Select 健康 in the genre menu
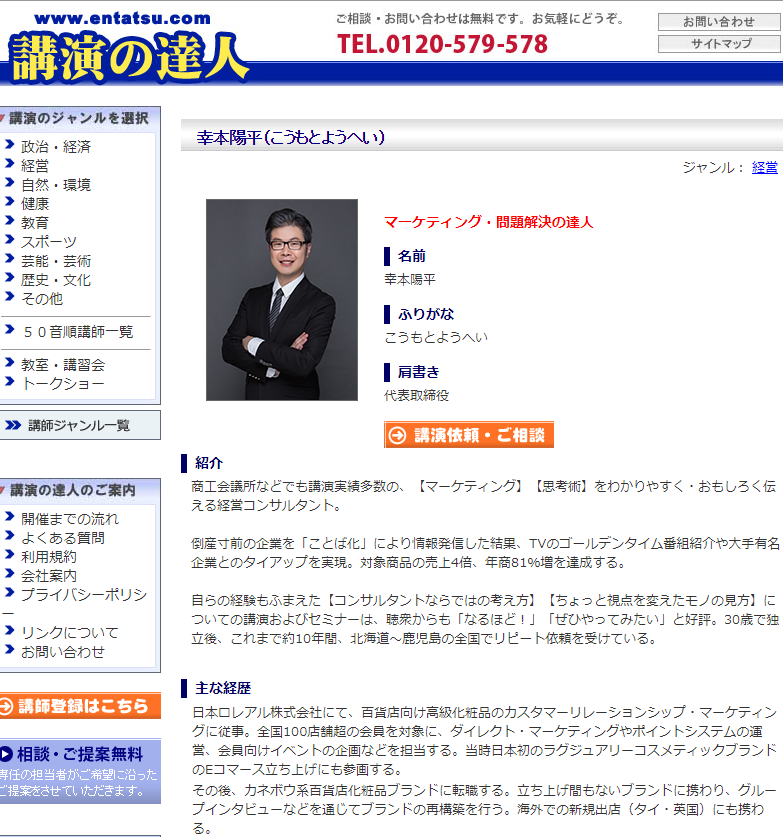 pyautogui.click(x=35, y=203)
